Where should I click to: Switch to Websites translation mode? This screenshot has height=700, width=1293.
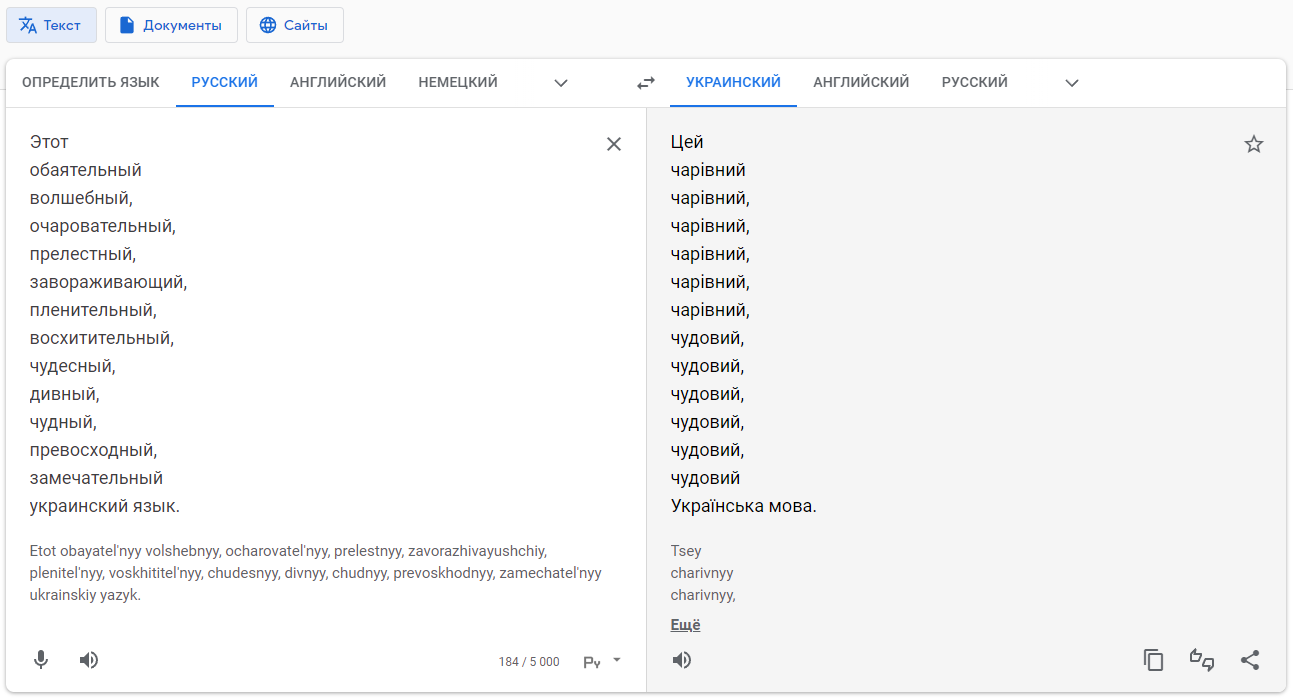click(x=295, y=25)
